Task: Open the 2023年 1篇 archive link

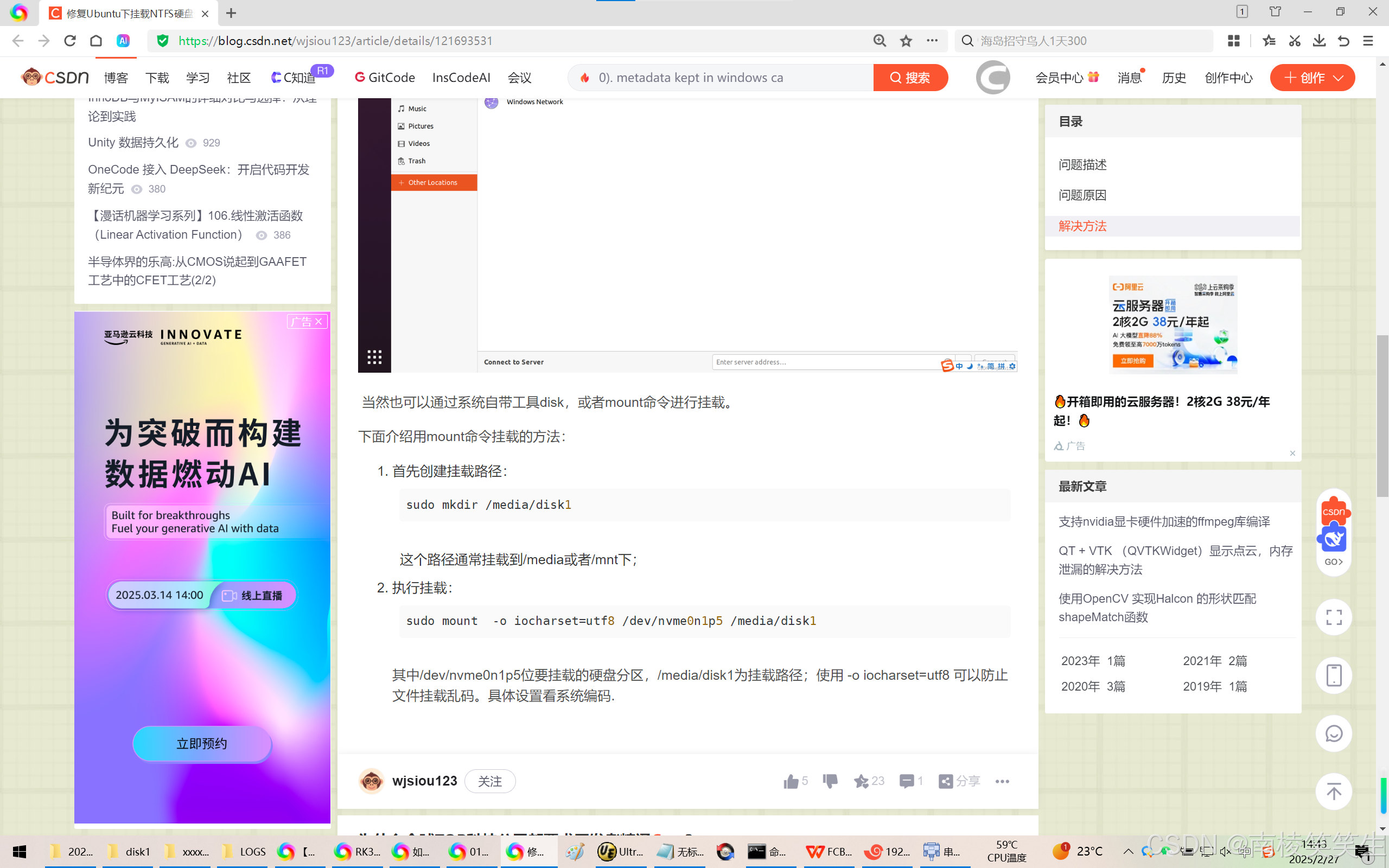Action: [1092, 661]
